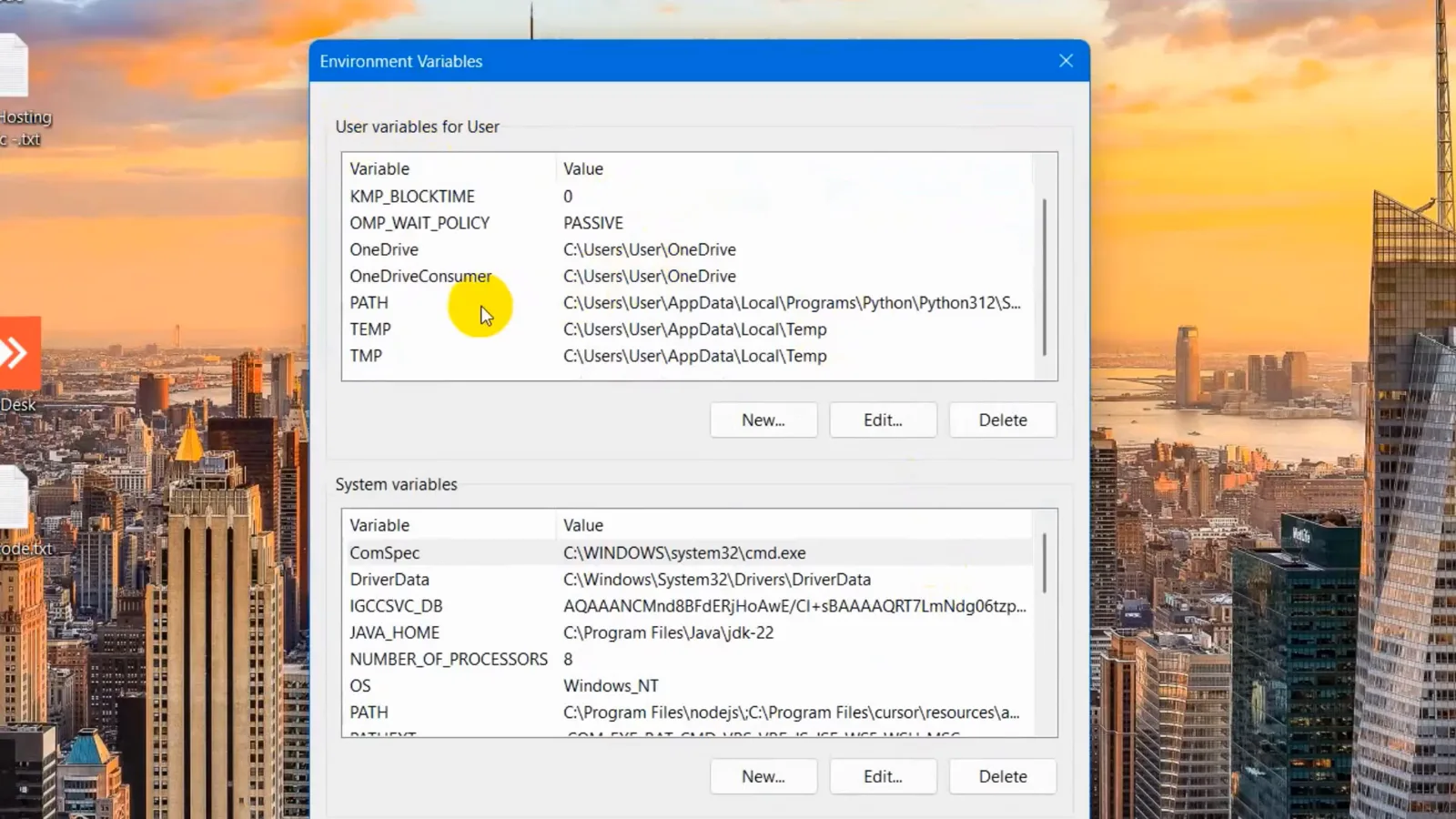Screen dimensions: 1456x819
Task: Select the KMP_BLOCKTIME user variable
Action: pos(688,197)
